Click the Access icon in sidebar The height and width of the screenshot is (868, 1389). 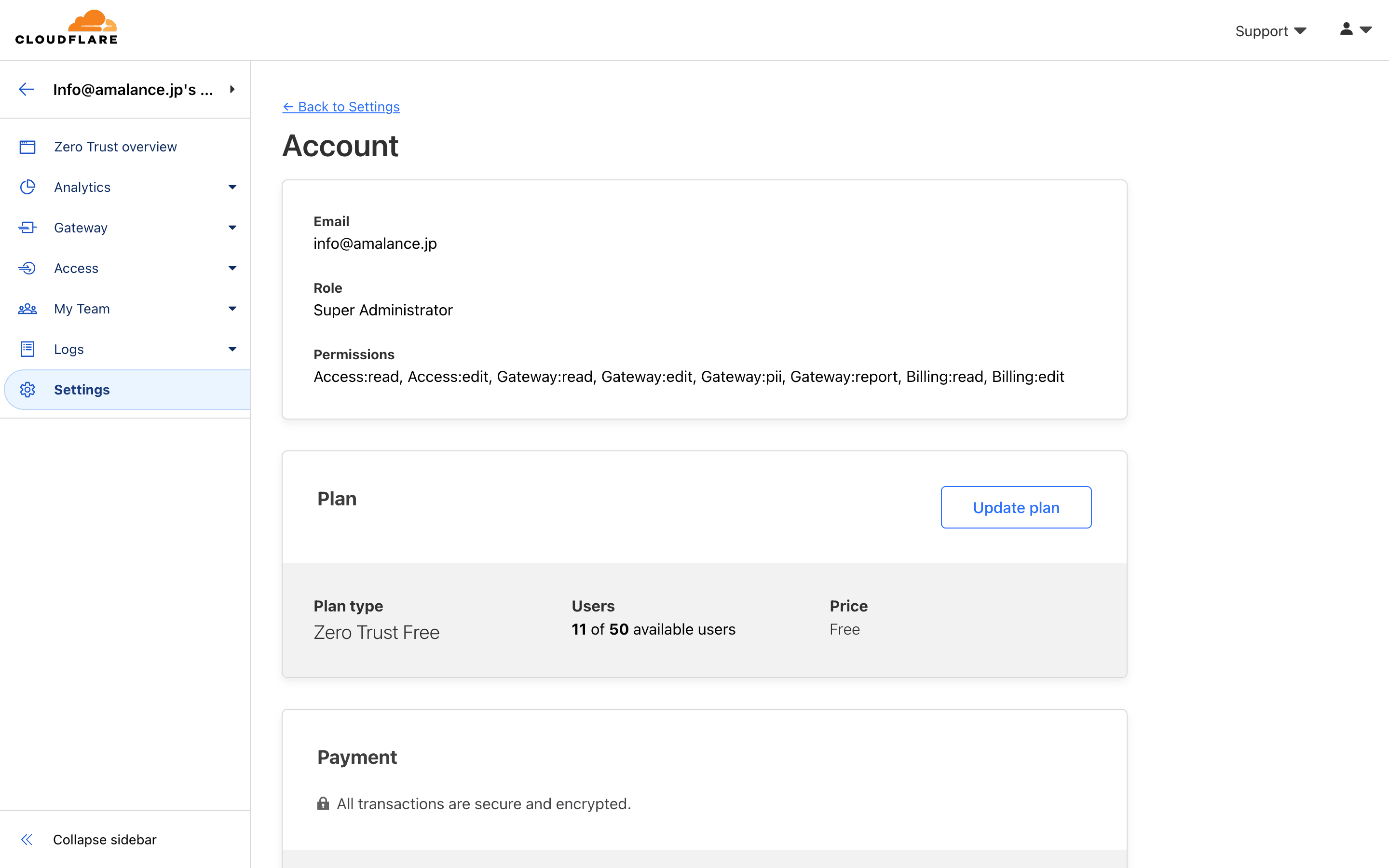pos(27,268)
